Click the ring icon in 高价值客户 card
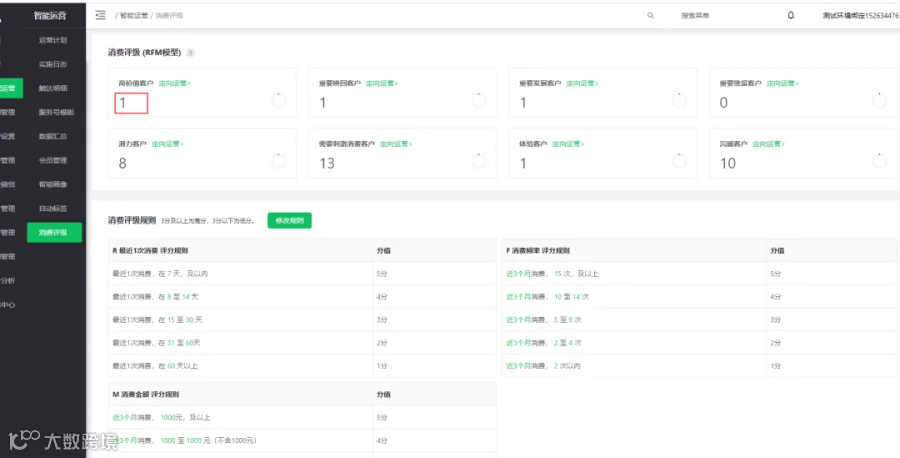 coord(278,100)
